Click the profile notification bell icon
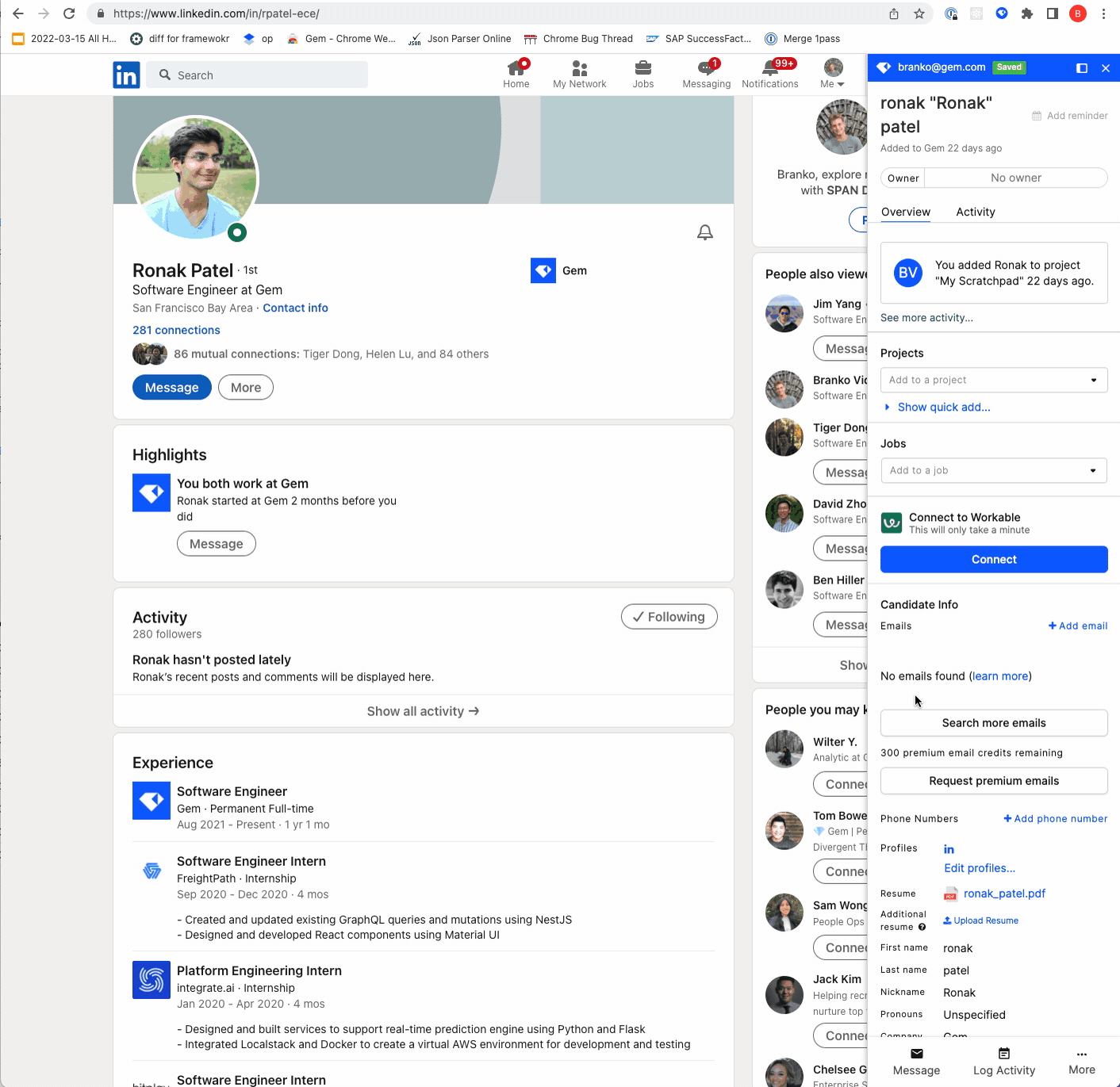This screenshot has height=1087, width=1120. tap(704, 232)
